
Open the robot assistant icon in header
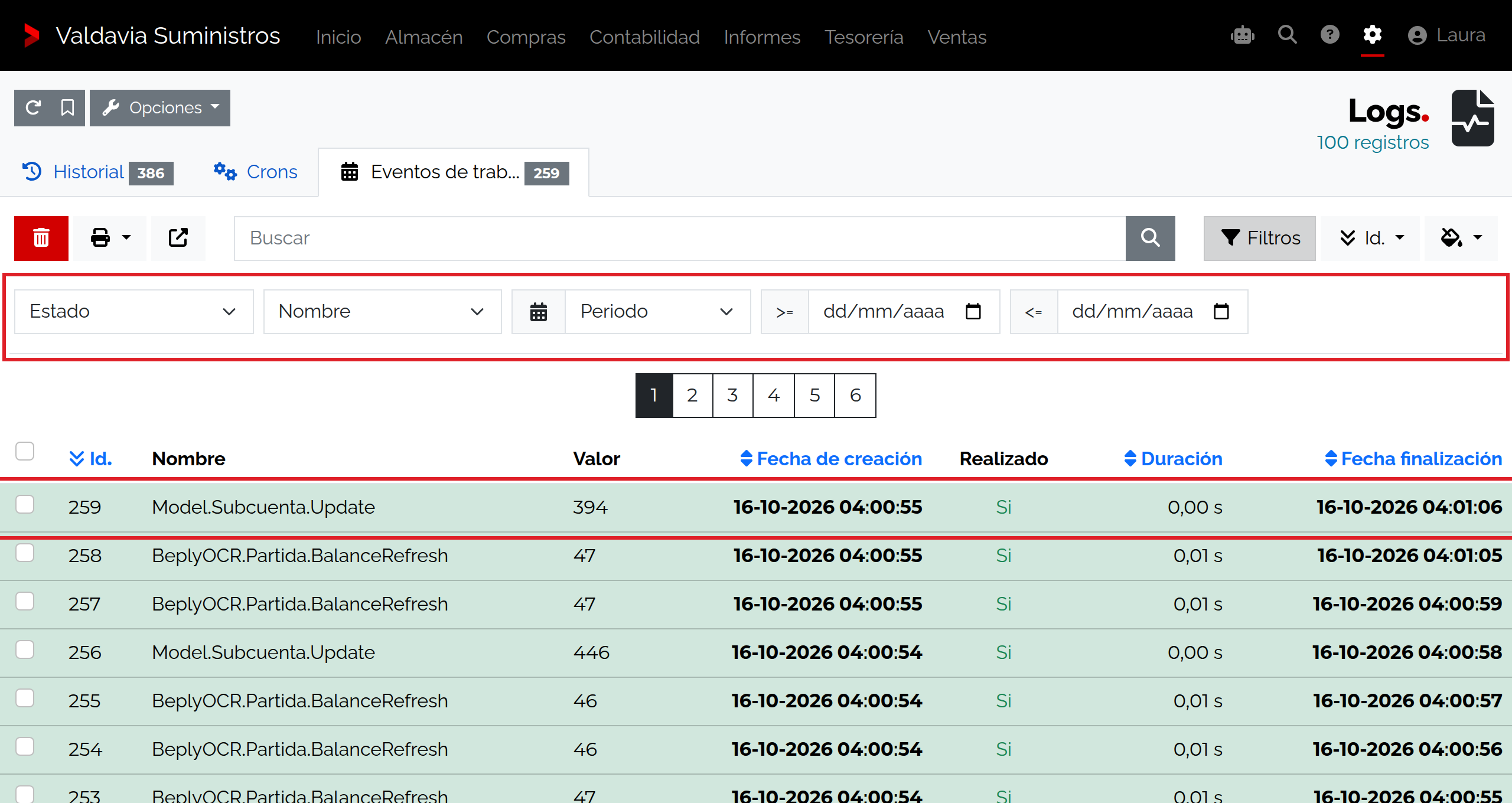(1243, 35)
